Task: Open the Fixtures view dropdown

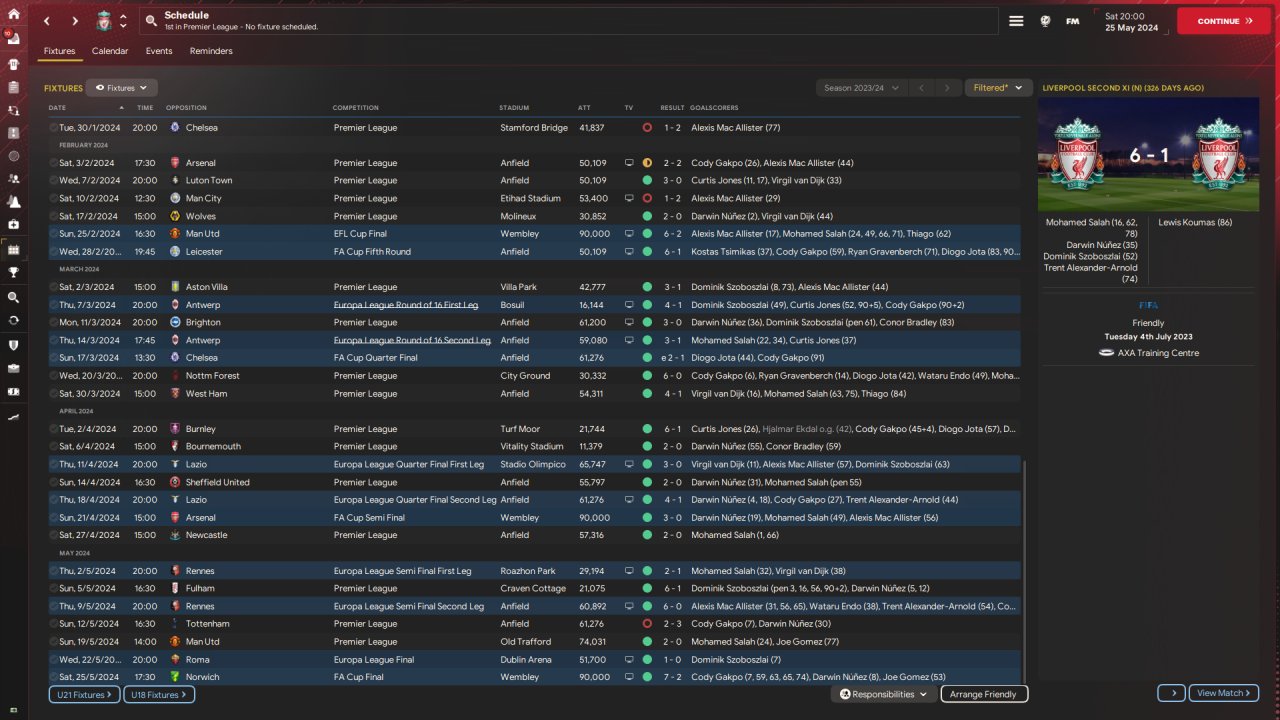Action: pos(121,88)
